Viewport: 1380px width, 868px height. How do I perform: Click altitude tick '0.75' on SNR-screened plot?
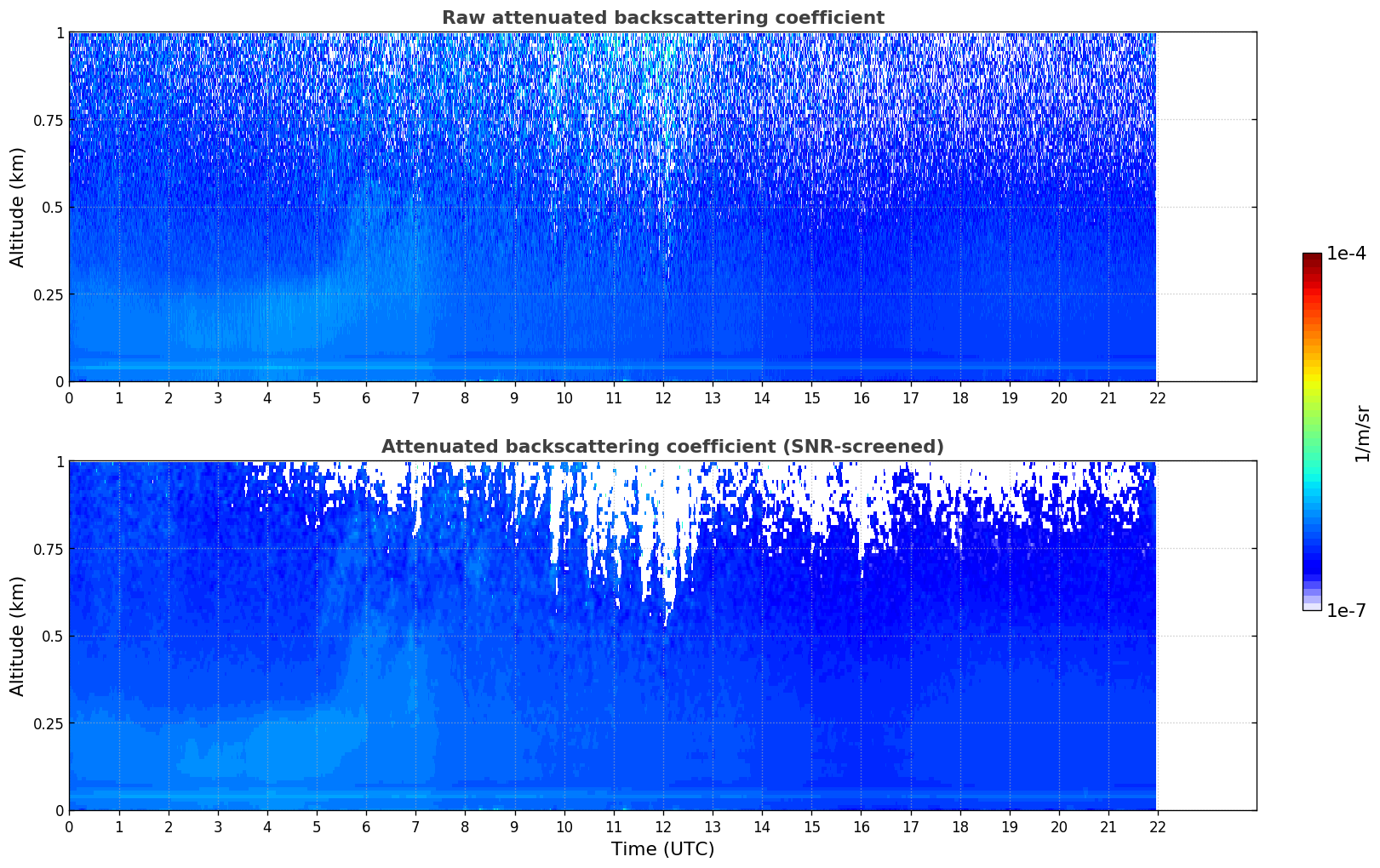pos(49,549)
